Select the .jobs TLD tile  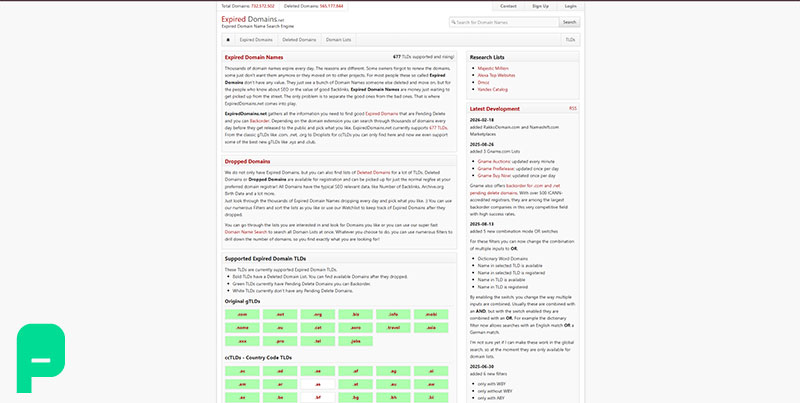[x=355, y=341]
